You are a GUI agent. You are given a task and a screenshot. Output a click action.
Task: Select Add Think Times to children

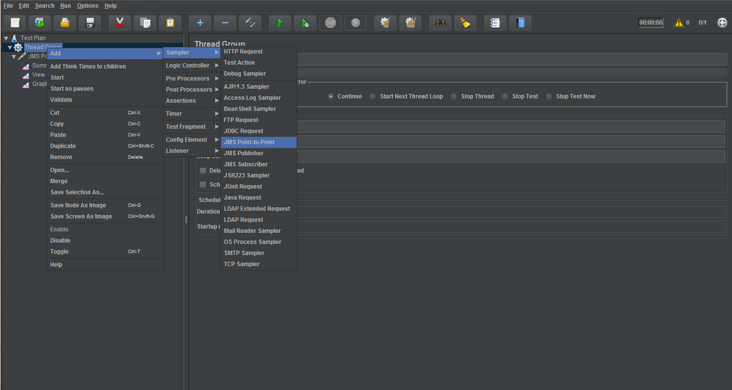[x=106, y=66]
